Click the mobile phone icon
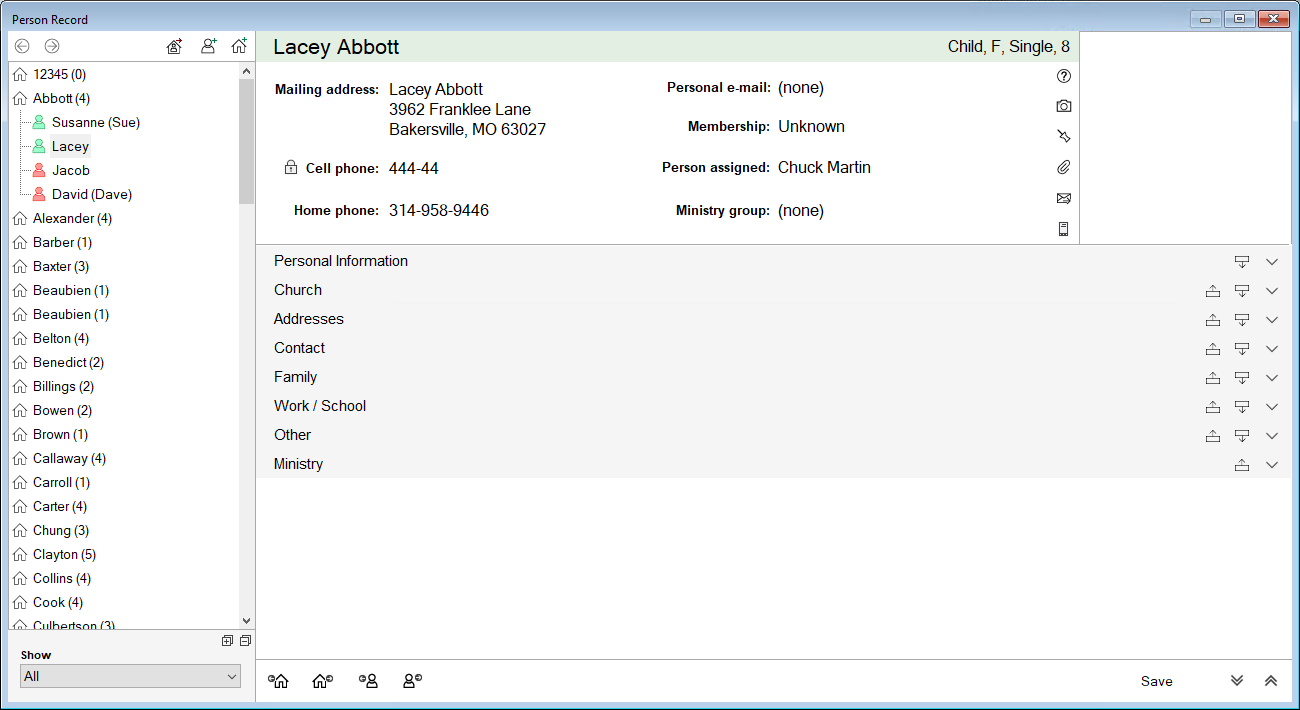This screenshot has height=710, width=1300. click(1063, 229)
